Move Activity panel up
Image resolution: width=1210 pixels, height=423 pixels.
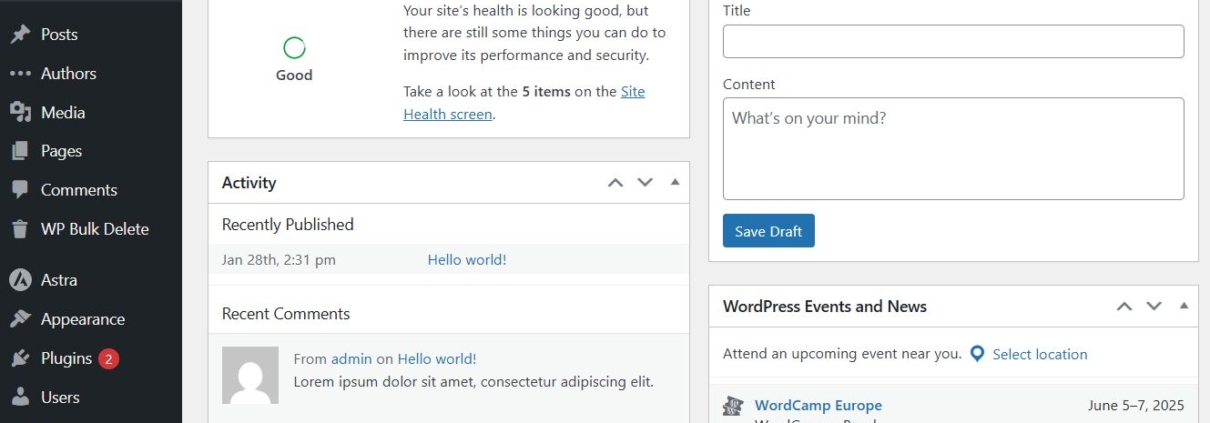click(616, 183)
